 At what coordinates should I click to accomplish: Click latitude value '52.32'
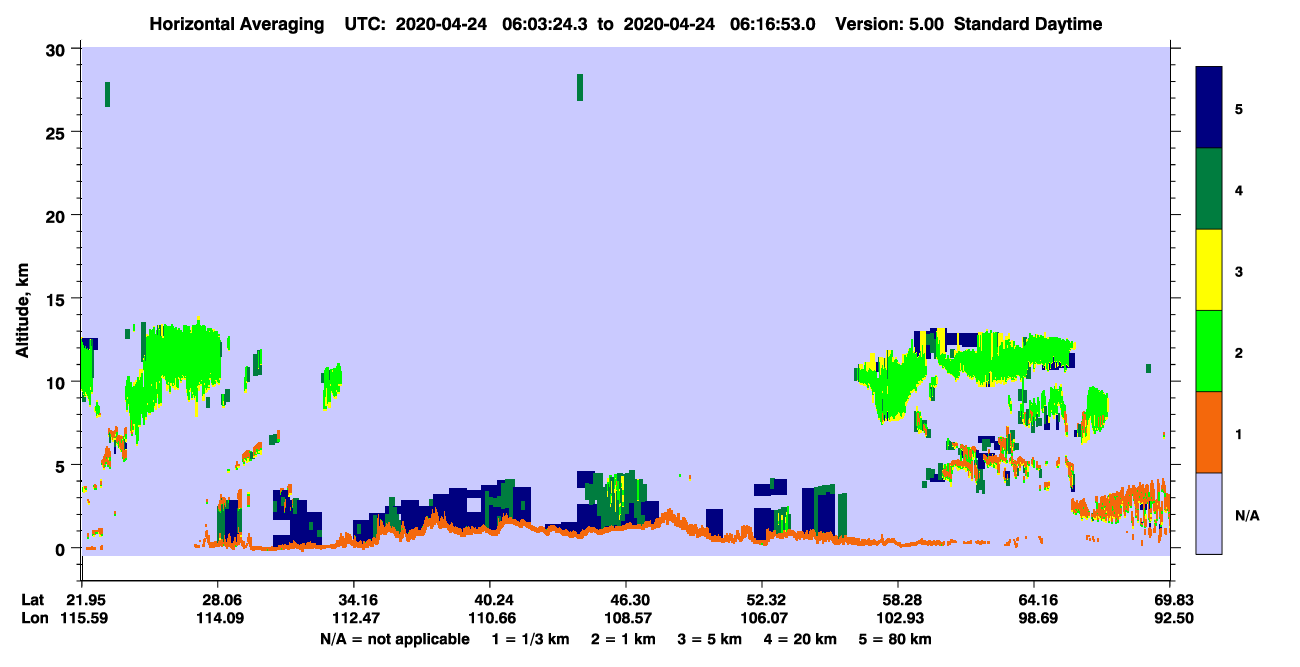(x=762, y=600)
